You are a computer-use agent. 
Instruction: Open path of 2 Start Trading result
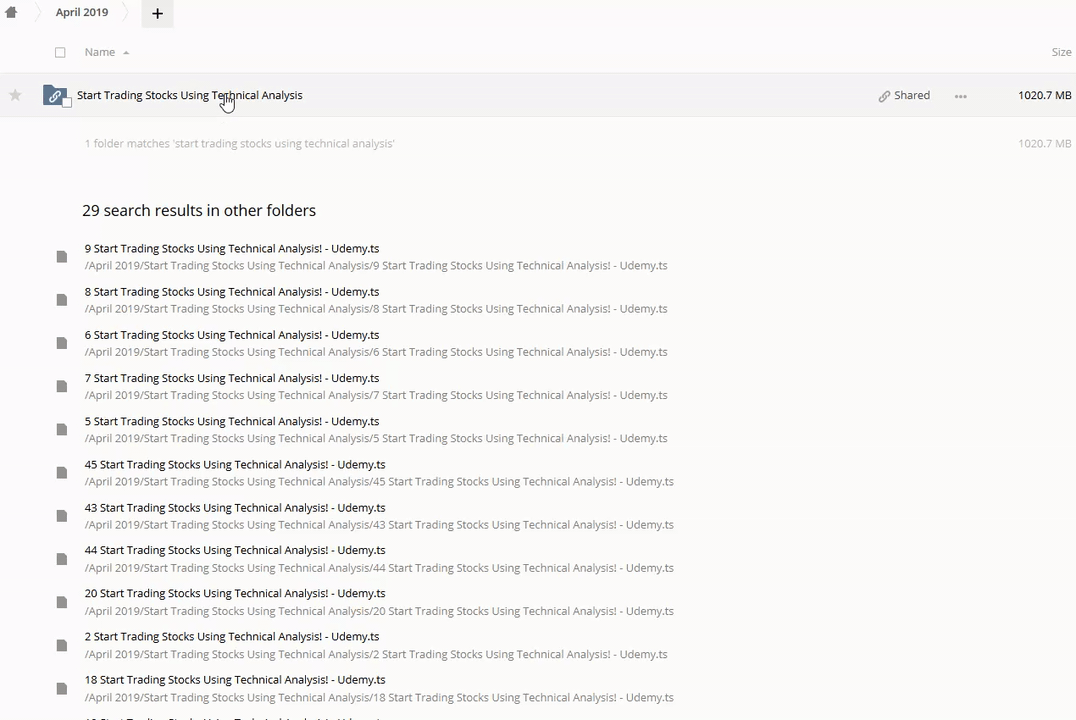376,655
